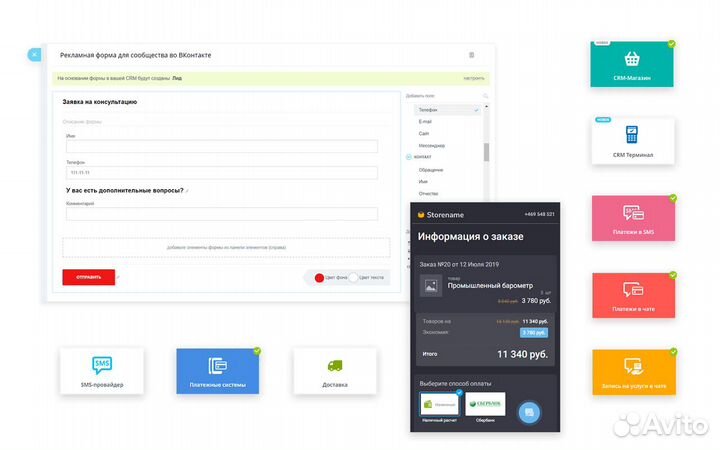The image size is (720, 450).
Task: Open the CRM Терминал payment terminal tile
Action: [632, 140]
